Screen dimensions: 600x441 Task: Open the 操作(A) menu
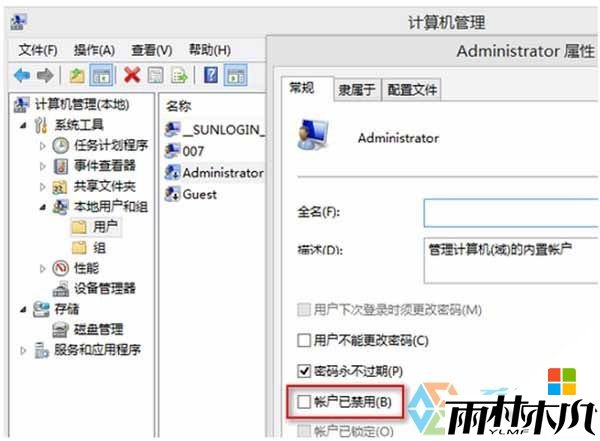[x=94, y=50]
